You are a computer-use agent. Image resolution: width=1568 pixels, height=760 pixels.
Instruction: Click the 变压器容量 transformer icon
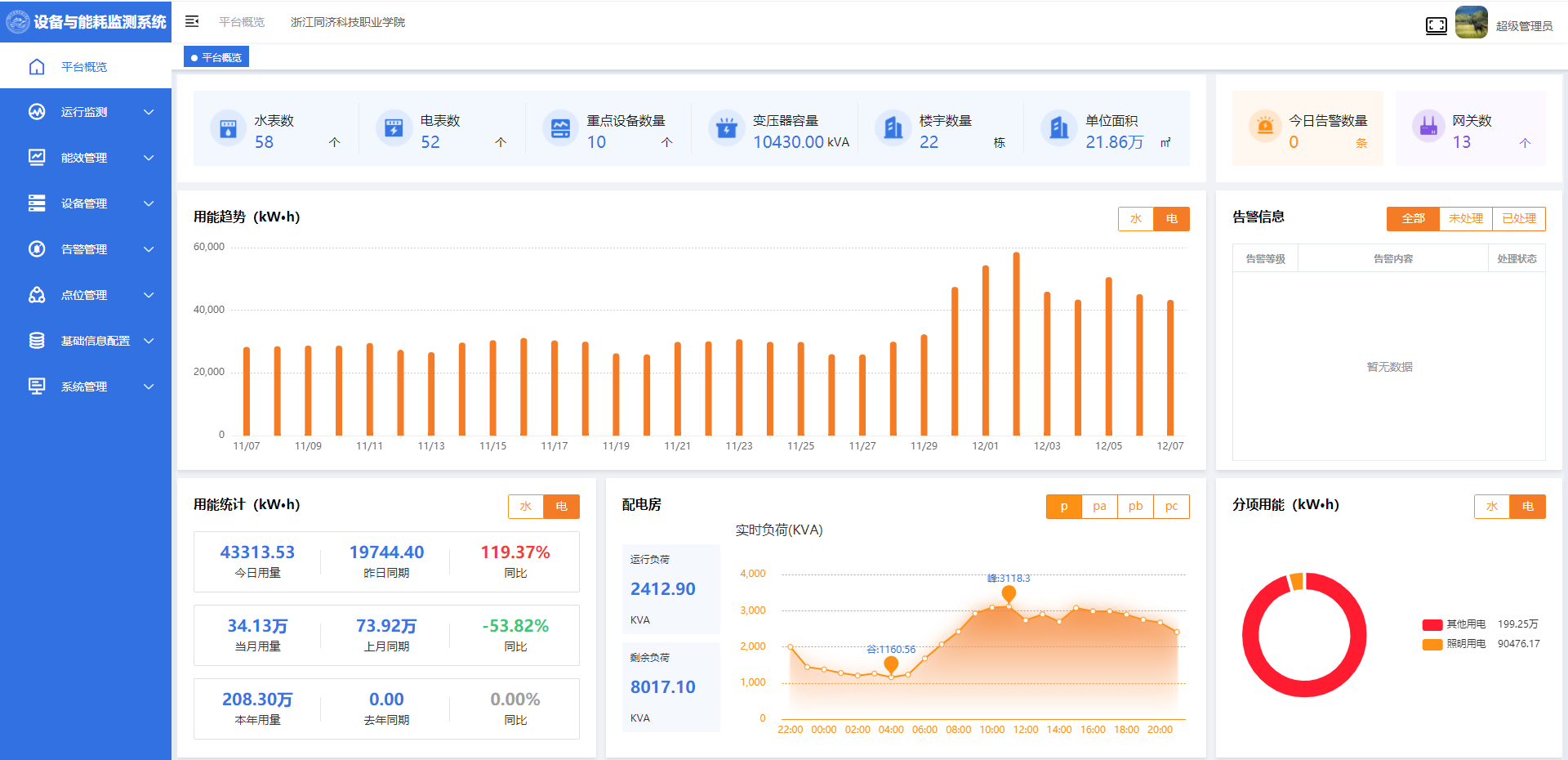(726, 128)
